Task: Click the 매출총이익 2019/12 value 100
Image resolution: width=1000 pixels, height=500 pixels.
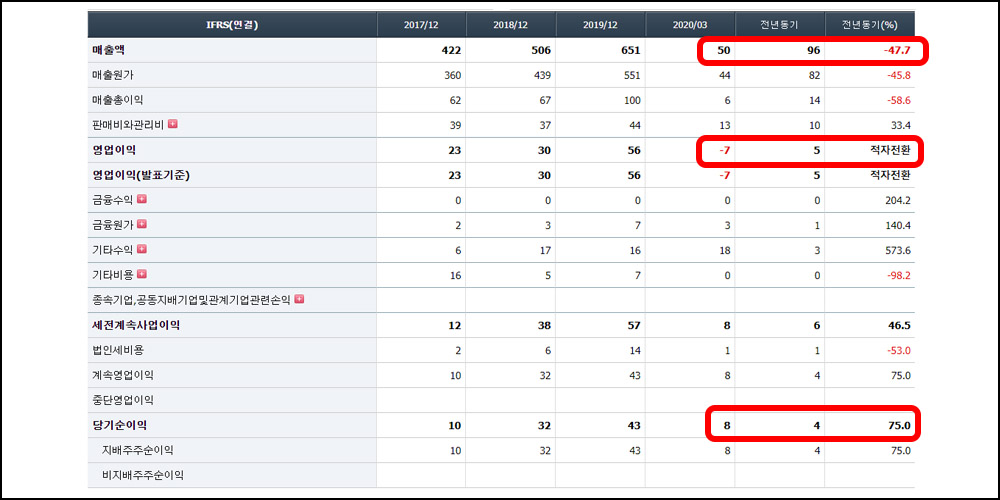Action: (x=632, y=100)
